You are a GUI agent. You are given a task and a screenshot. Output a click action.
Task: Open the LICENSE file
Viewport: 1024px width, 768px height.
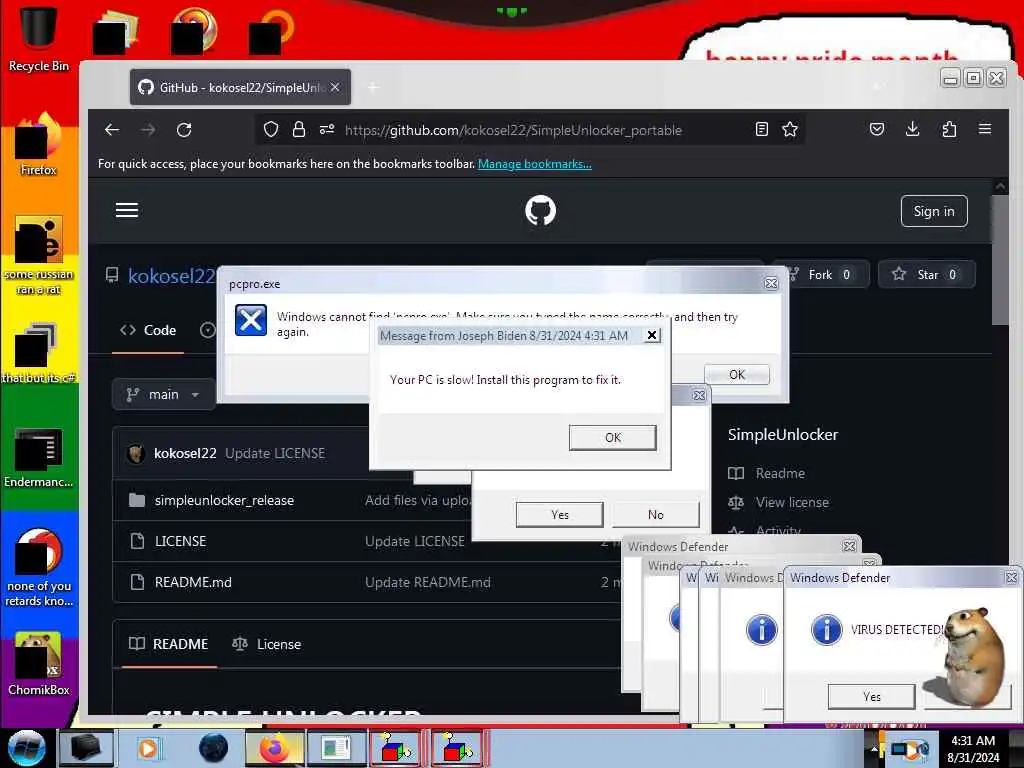180,541
